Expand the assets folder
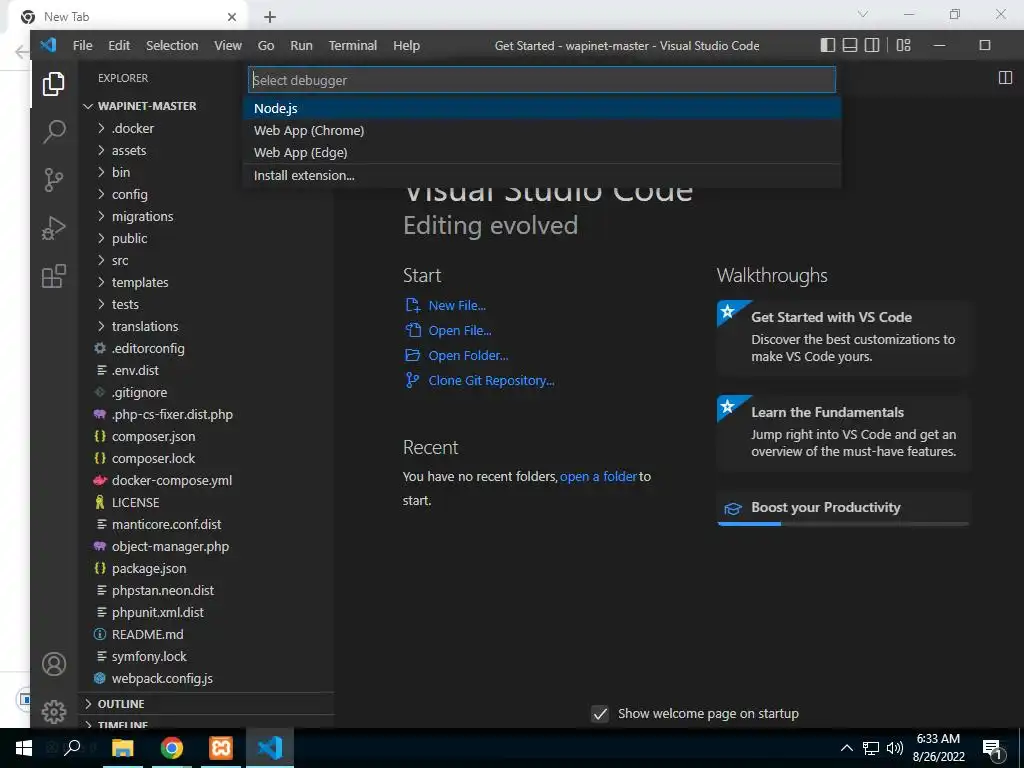 point(129,150)
